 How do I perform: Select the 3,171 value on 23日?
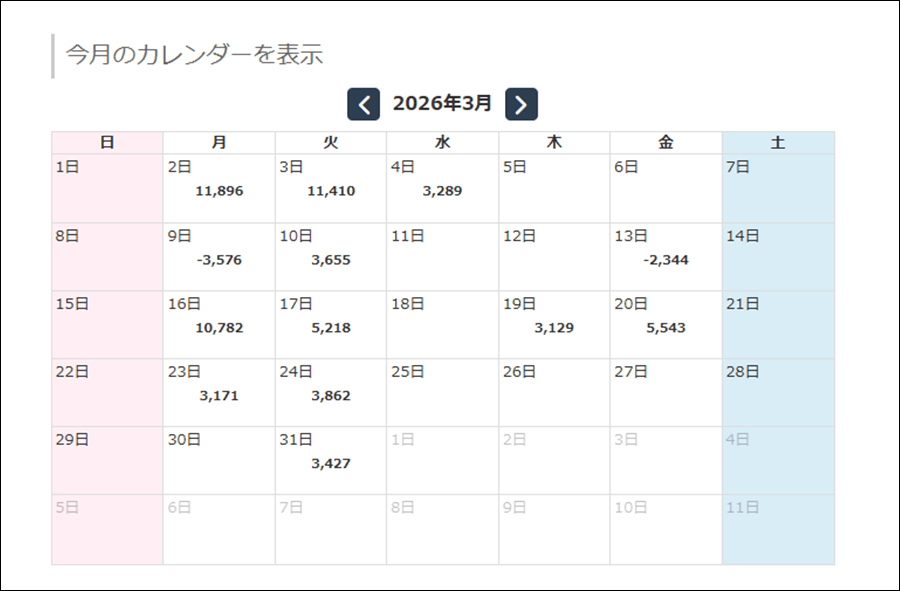point(220,396)
